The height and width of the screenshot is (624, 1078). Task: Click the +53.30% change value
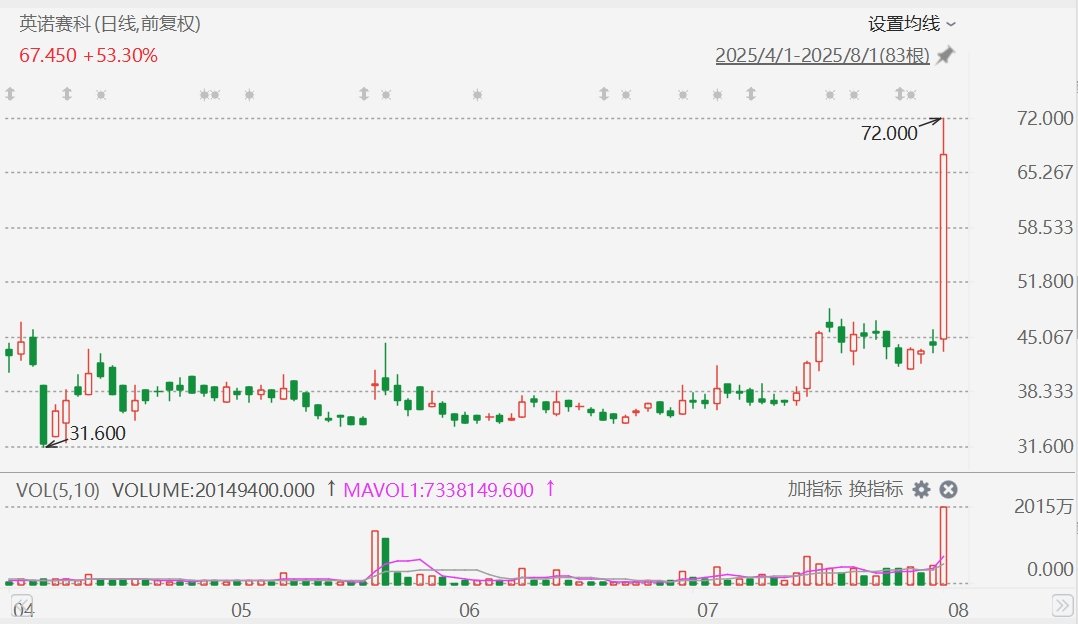(120, 56)
